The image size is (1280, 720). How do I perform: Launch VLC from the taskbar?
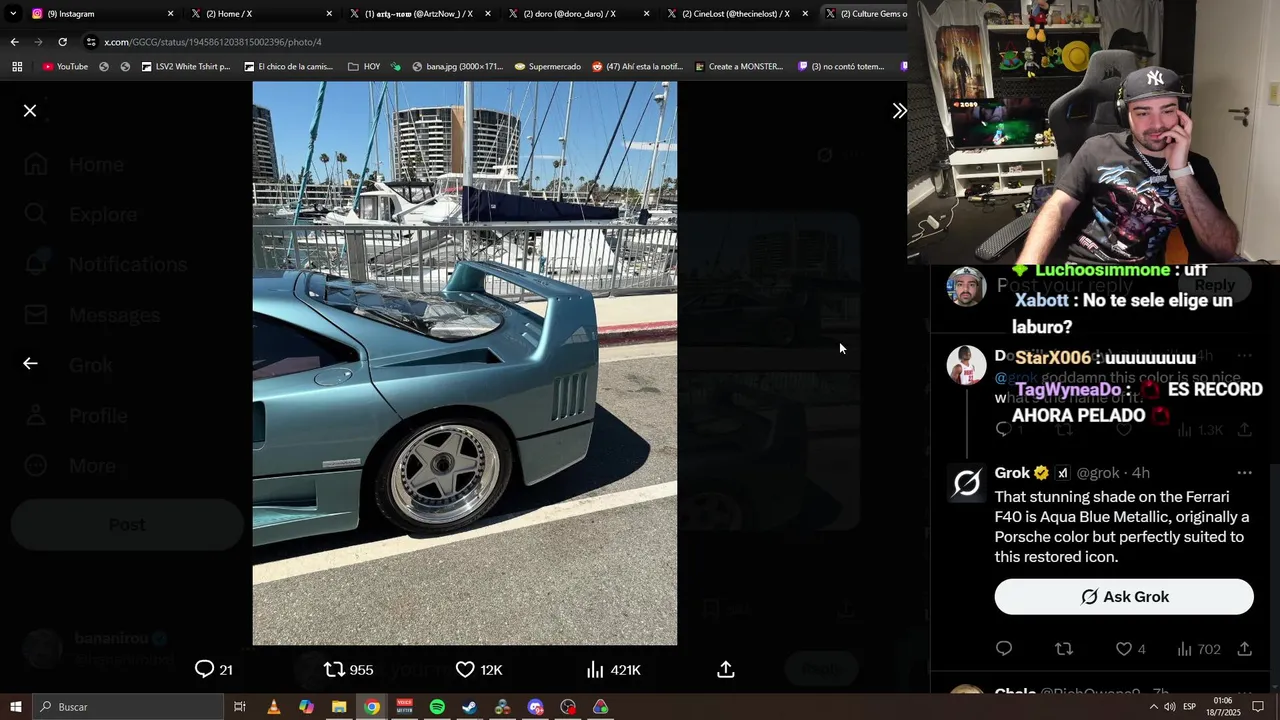click(273, 707)
